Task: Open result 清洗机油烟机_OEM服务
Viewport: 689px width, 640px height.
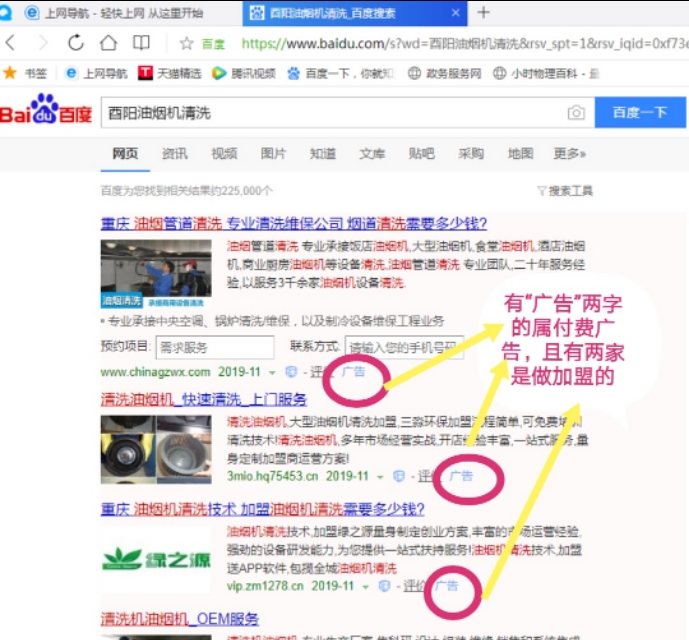Action: [179, 619]
